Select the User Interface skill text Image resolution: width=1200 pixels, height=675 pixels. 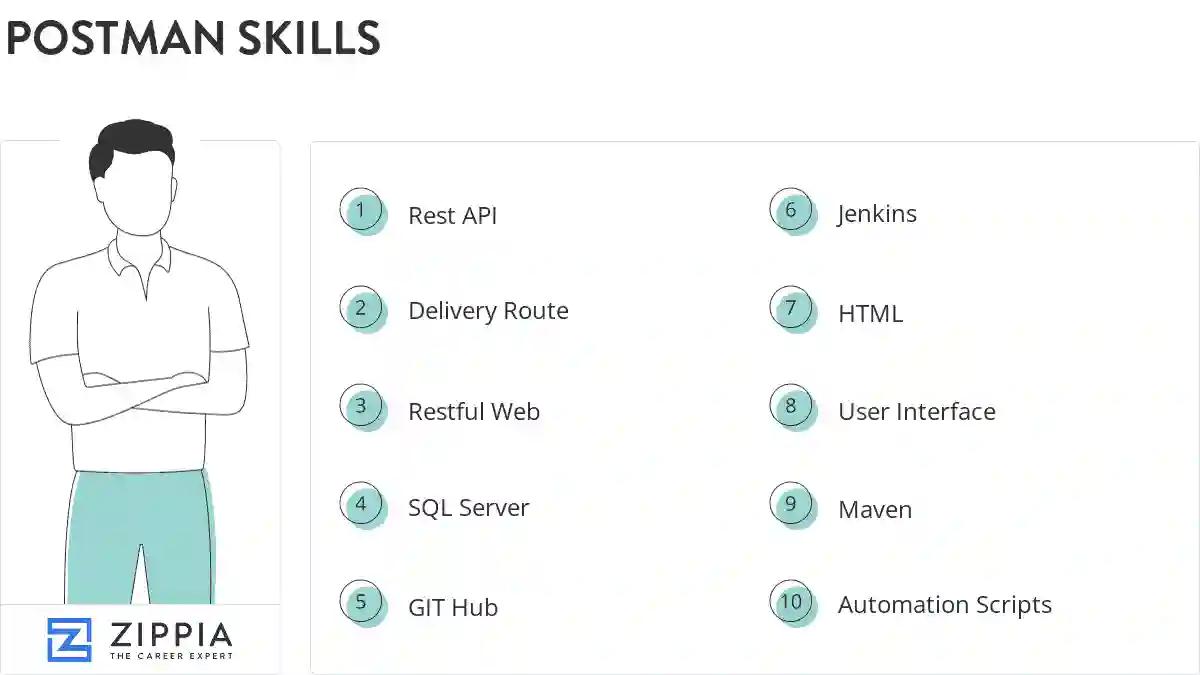coord(916,411)
